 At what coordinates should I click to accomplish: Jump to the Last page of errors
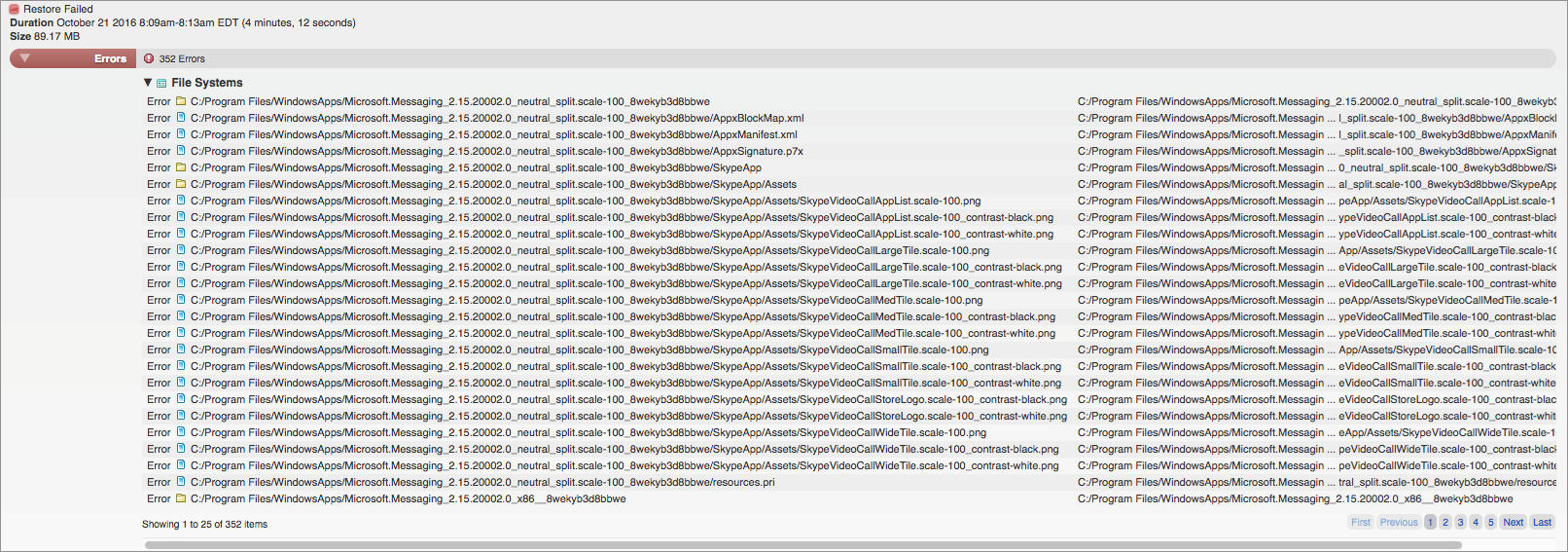tap(1543, 522)
